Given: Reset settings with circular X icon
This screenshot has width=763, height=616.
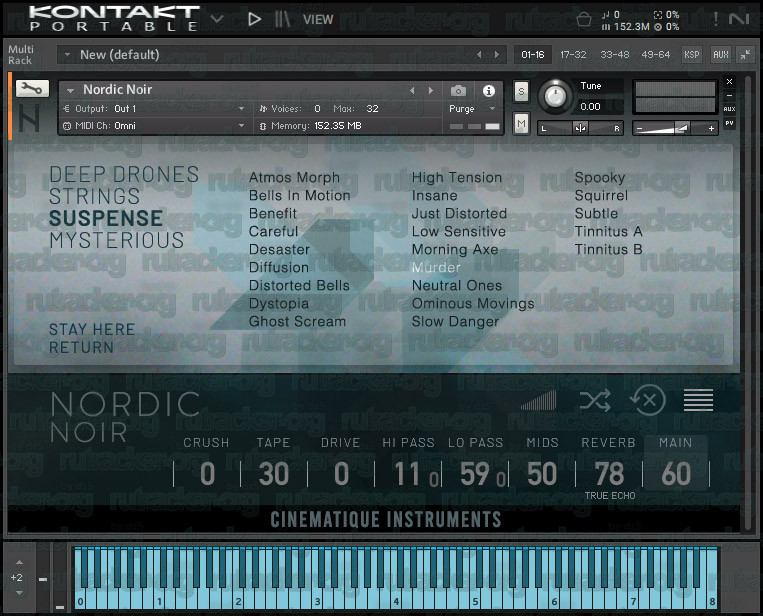Looking at the screenshot, I should 647,400.
